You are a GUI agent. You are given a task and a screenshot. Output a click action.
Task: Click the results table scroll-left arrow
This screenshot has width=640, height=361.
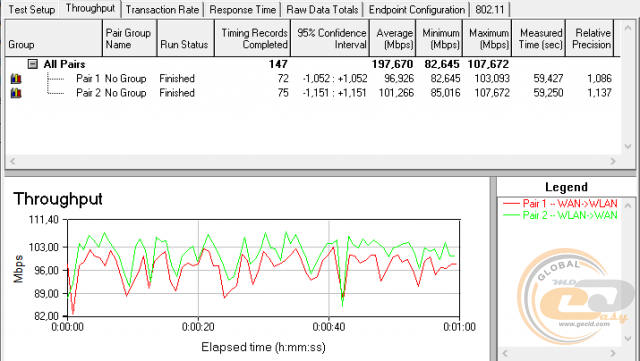[12, 161]
